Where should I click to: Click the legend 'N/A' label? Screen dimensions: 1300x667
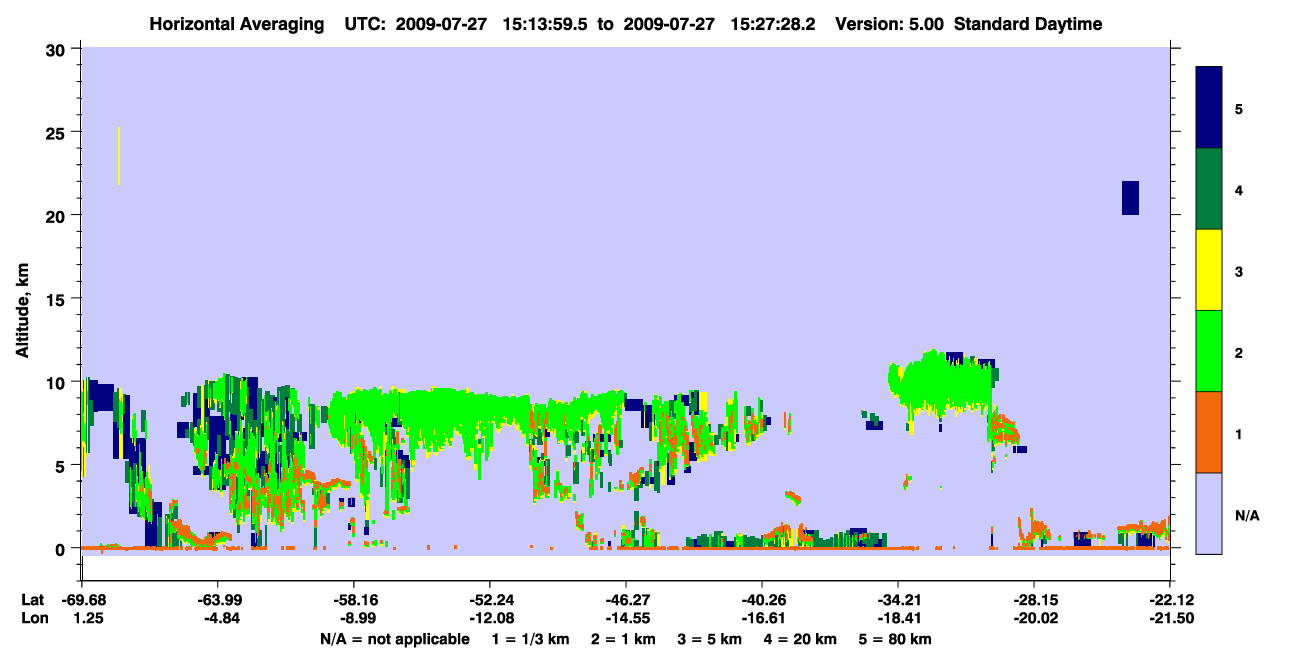click(x=1246, y=515)
